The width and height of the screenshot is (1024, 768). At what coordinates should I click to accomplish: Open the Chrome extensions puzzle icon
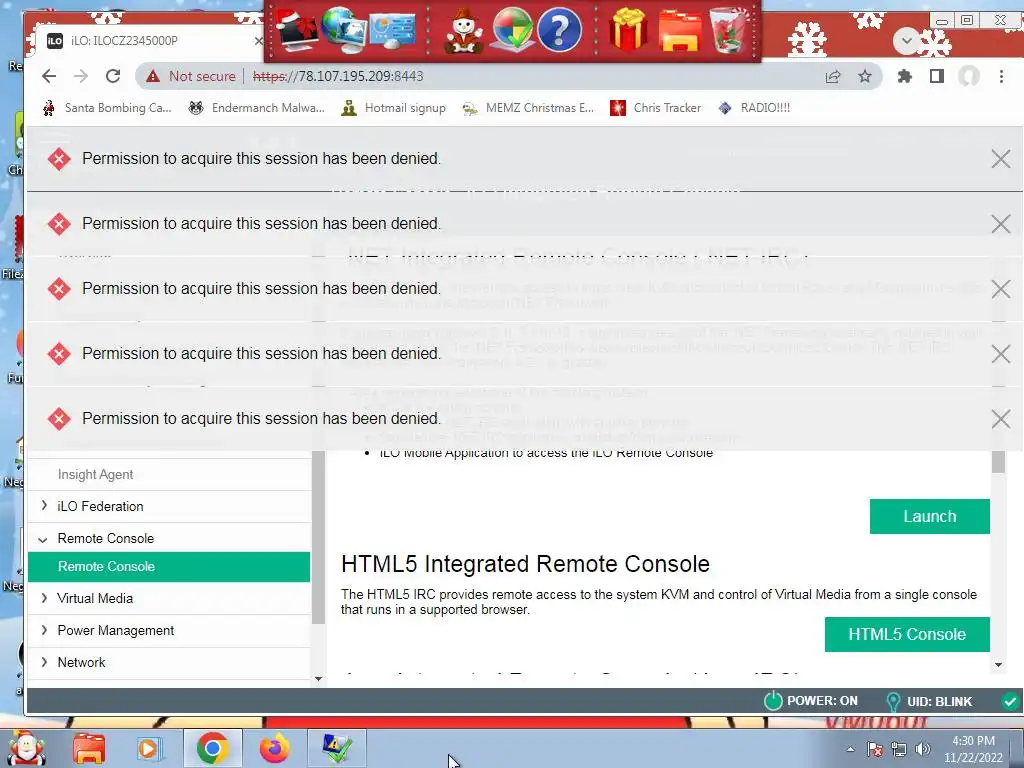pyautogui.click(x=904, y=76)
